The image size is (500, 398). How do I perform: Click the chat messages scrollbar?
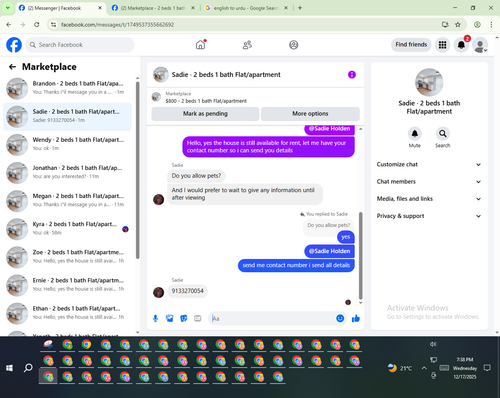360,256
